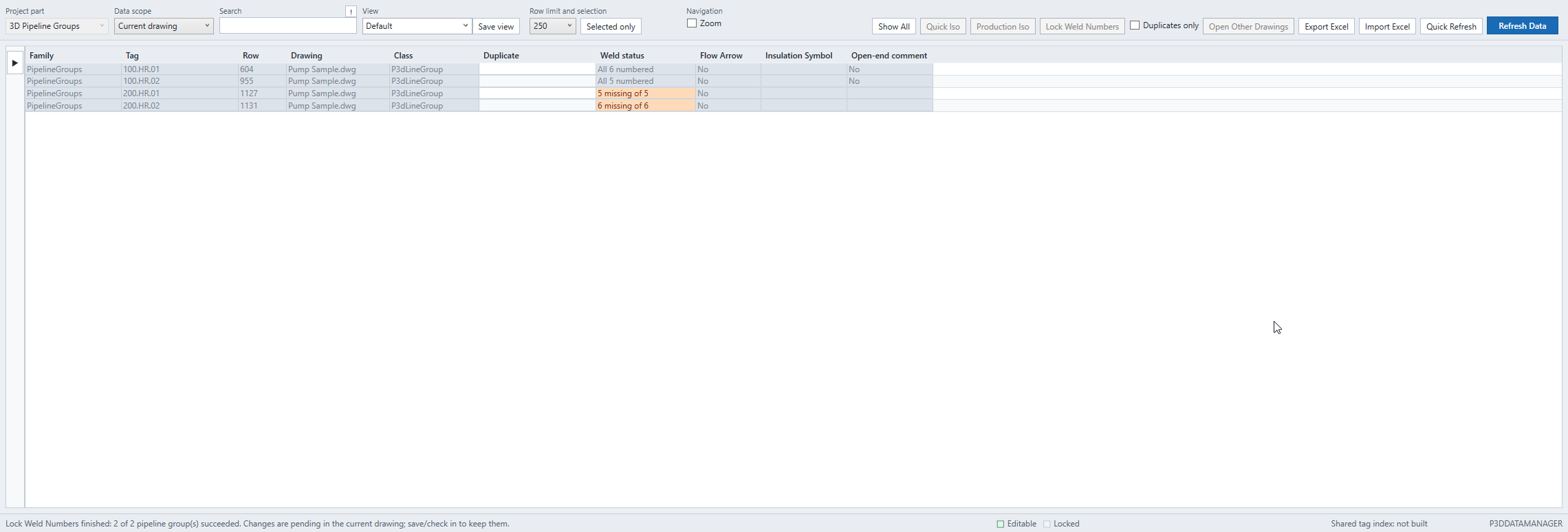Open the Data scope dropdown
Screen dimensions: 1568x532
pyautogui.click(x=164, y=26)
